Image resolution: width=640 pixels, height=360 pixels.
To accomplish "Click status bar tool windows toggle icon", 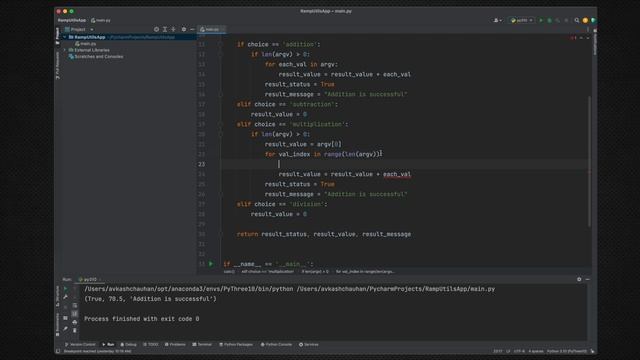I will click(58, 351).
